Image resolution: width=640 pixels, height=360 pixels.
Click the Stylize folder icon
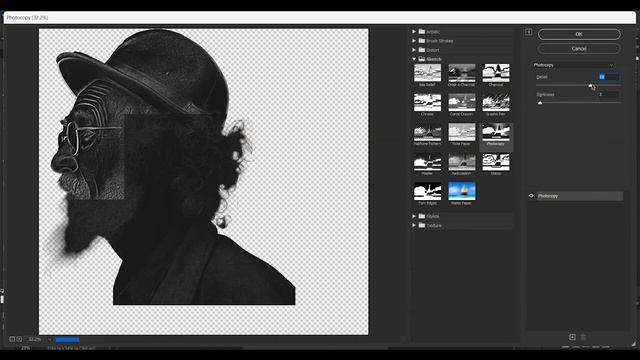422,216
